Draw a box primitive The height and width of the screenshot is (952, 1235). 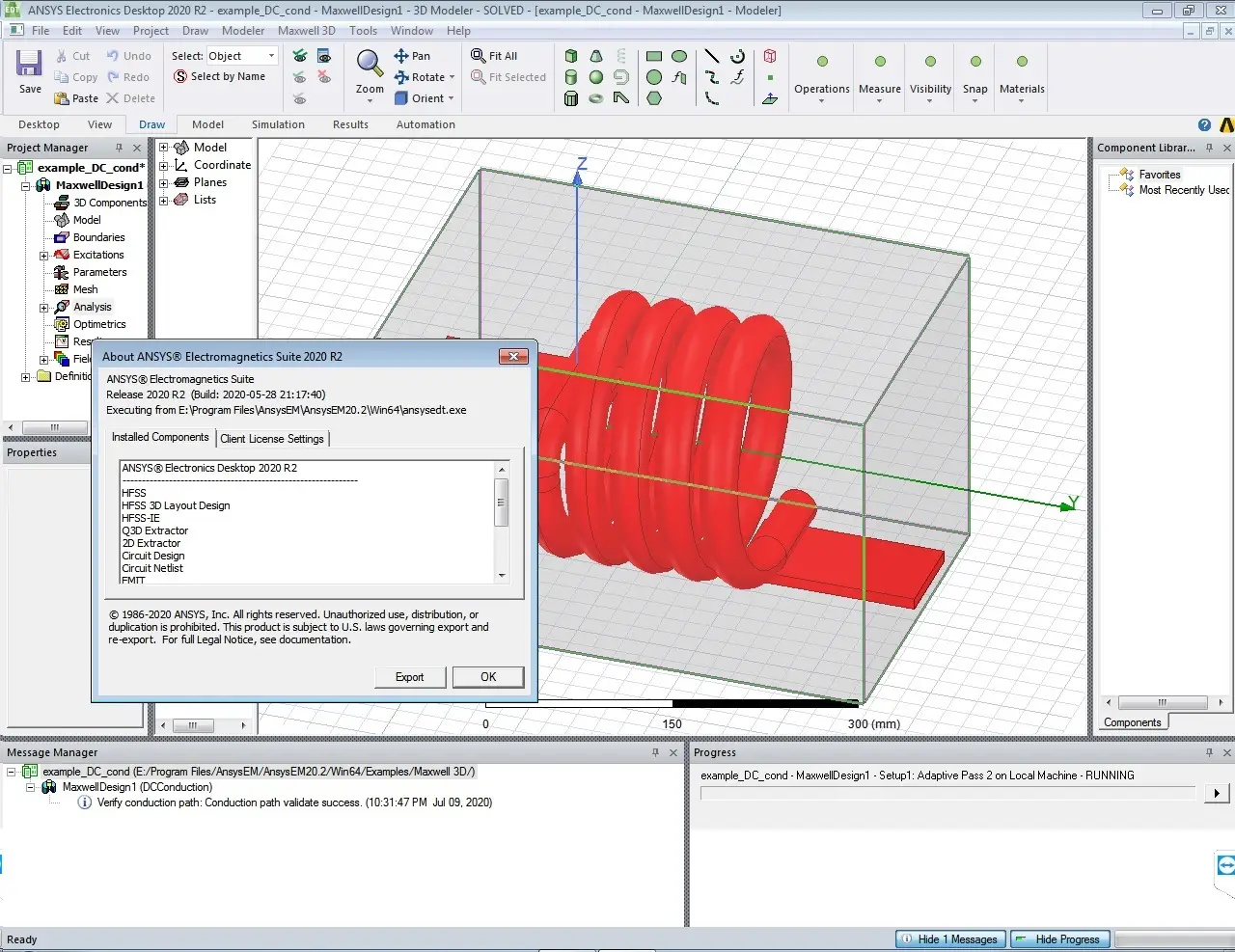(571, 56)
